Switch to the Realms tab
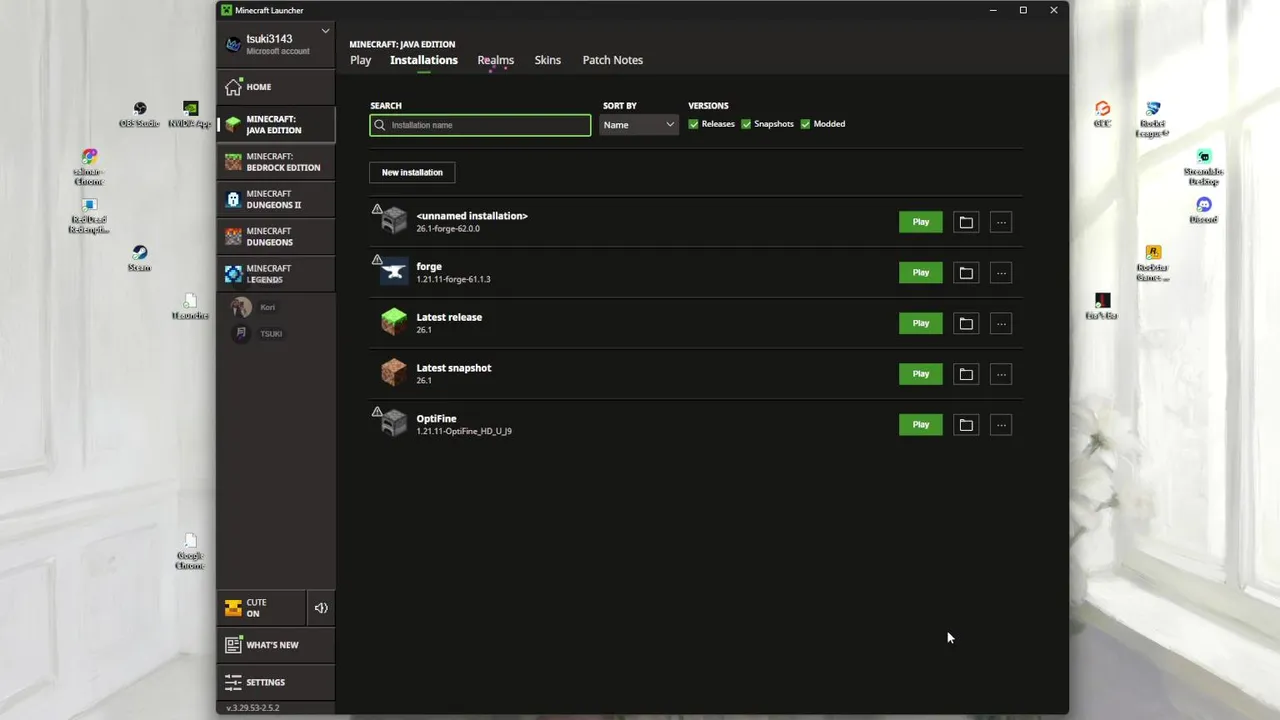The image size is (1280, 720). 496,60
